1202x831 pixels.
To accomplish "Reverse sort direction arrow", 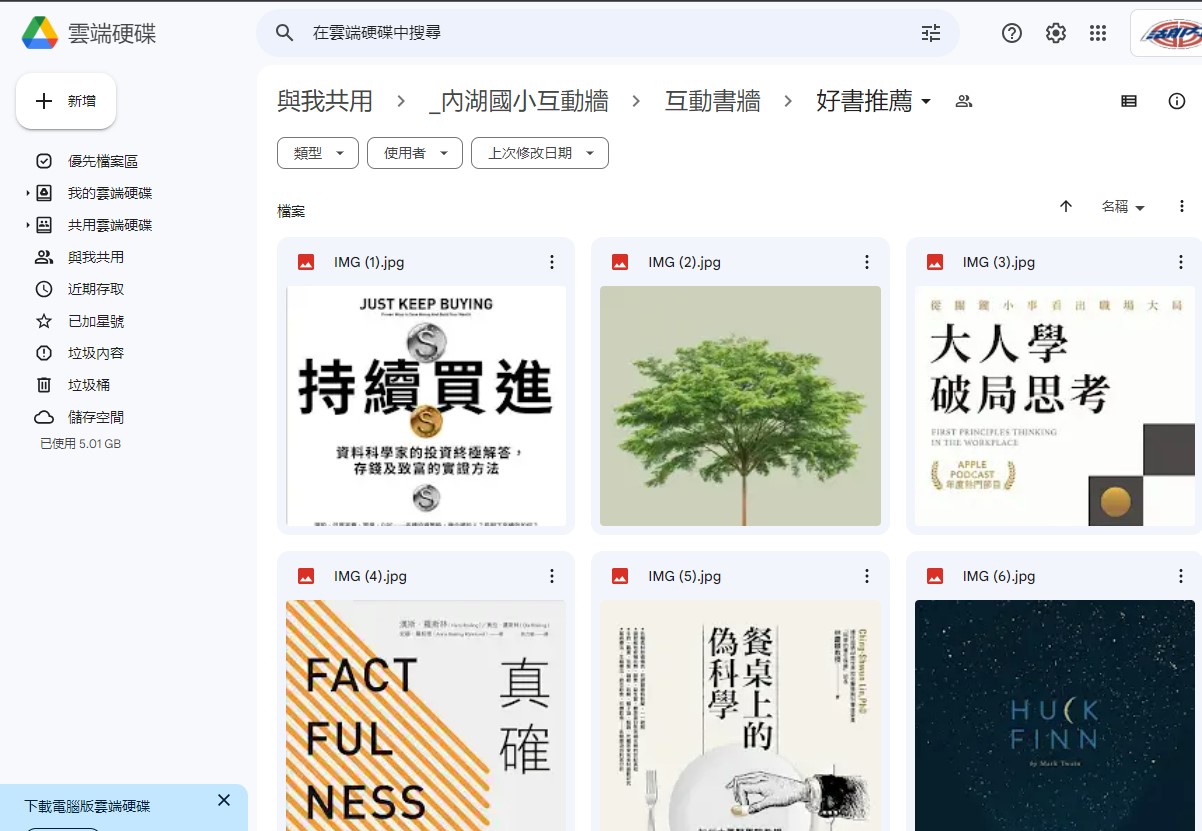I will pos(1066,206).
